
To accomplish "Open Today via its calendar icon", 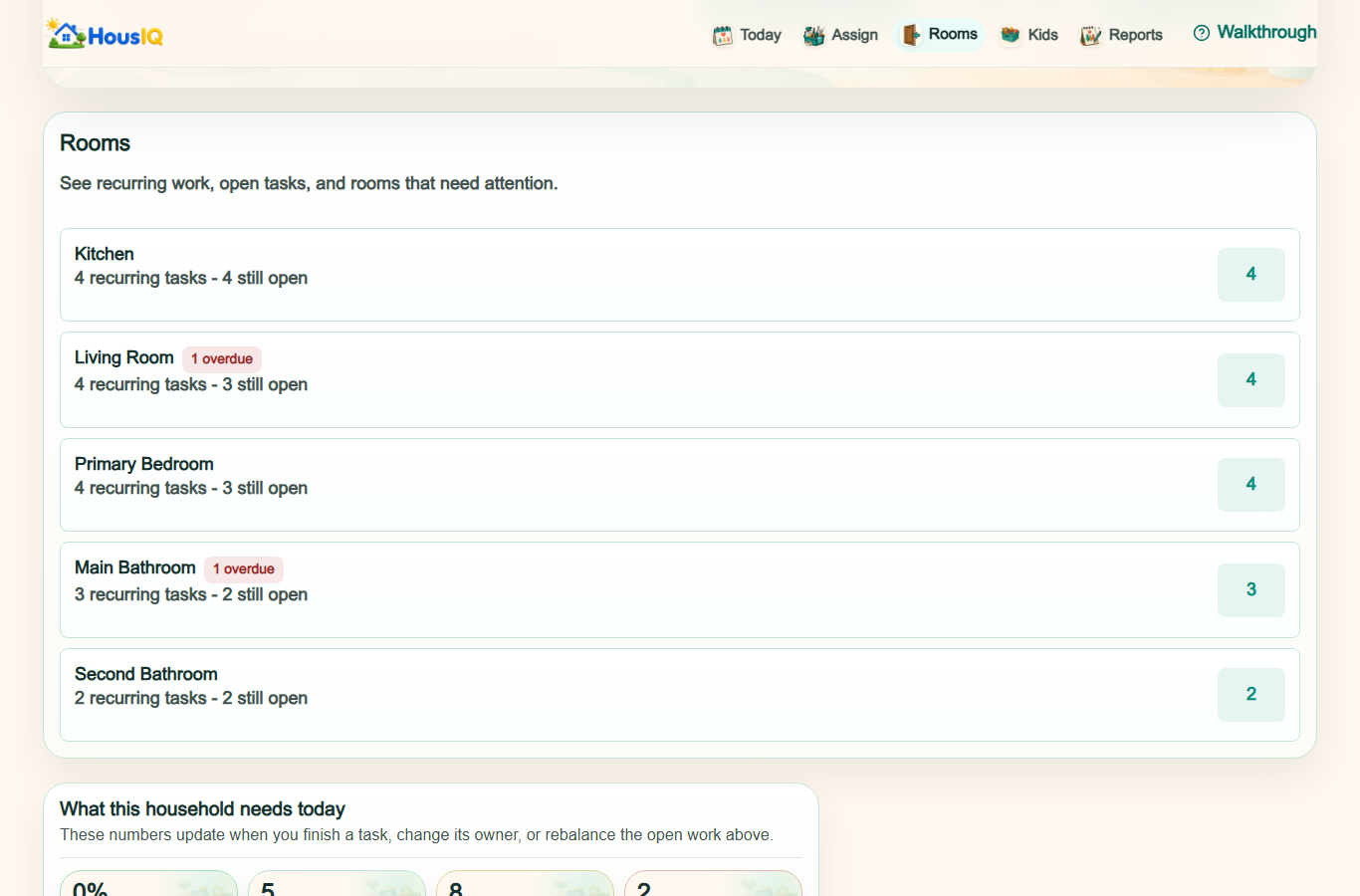I will (723, 36).
